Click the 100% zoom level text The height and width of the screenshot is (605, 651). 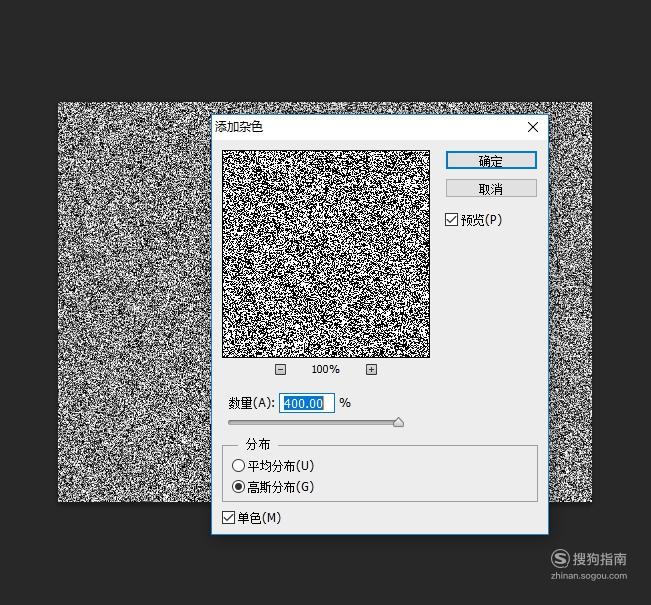point(326,369)
